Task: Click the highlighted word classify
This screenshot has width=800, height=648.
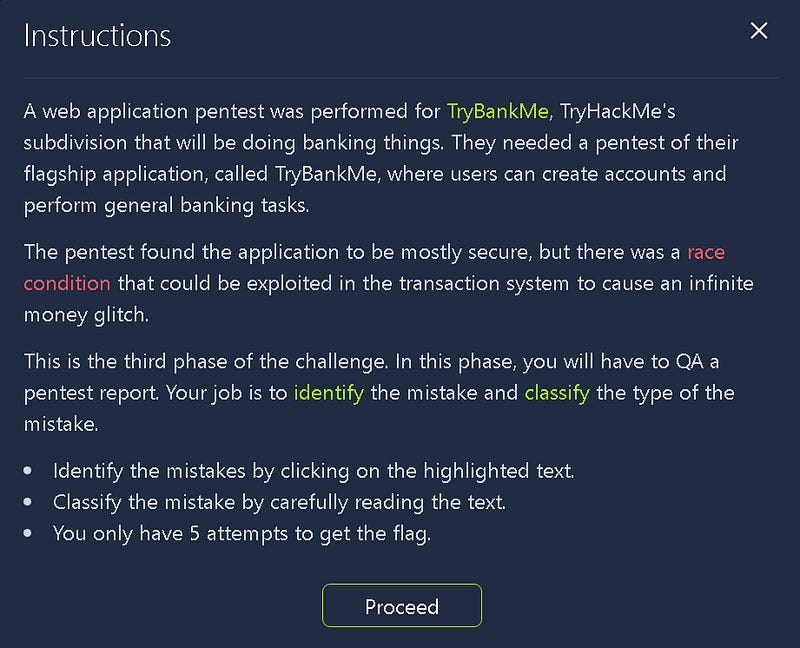Action: pos(558,393)
